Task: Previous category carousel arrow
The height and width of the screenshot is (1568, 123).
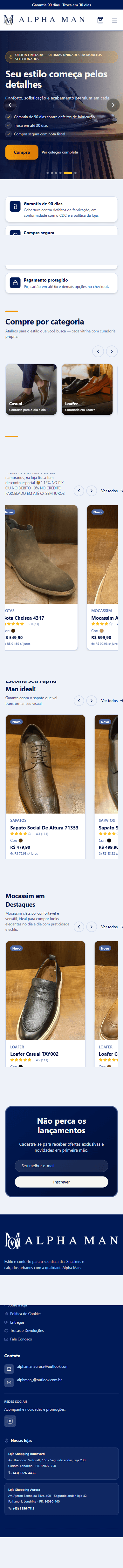Action: [98, 351]
